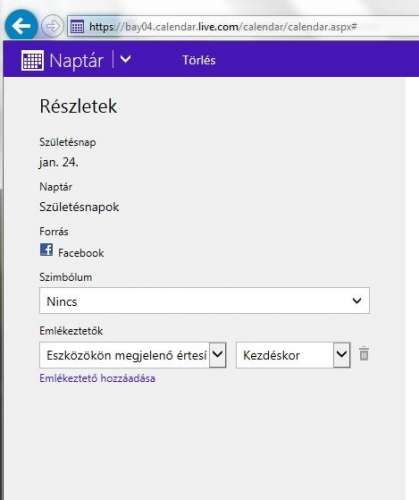419x500 pixels.
Task: Click the arrow button of the Kezdéskor combo box
Action: click(x=342, y=355)
